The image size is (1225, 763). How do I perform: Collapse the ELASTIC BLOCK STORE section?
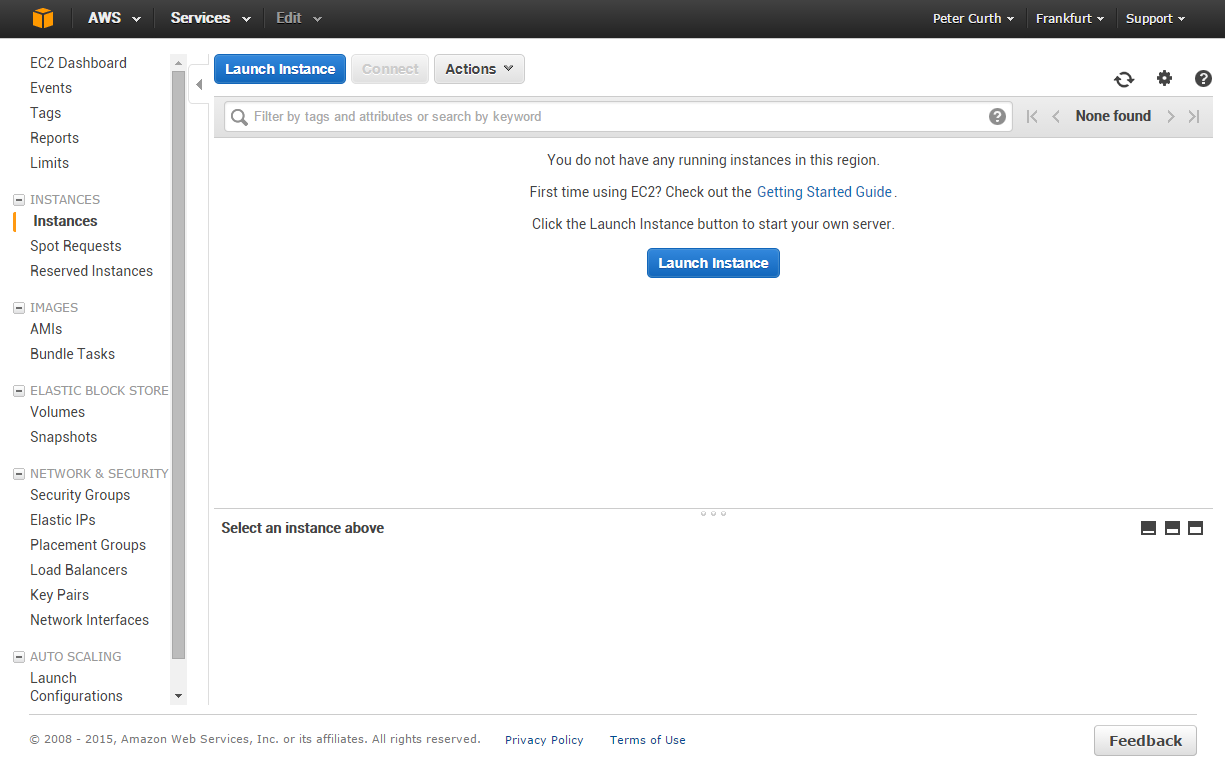click(x=19, y=391)
